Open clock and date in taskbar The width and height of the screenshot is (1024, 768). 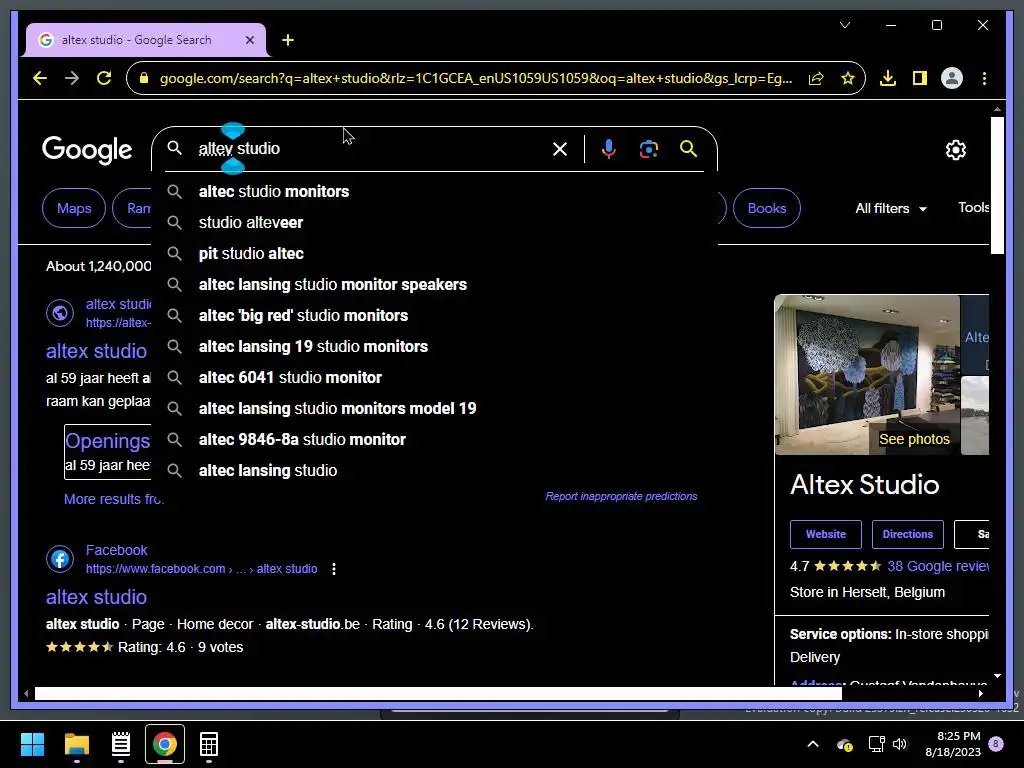(953, 744)
